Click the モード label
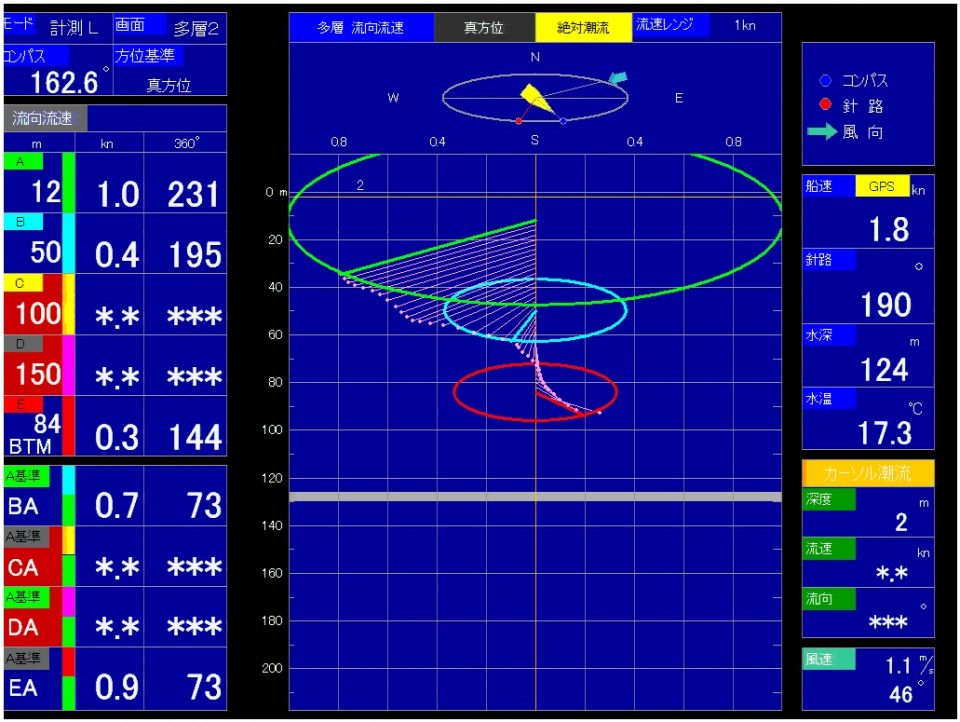The width and height of the screenshot is (960, 722). [18, 24]
